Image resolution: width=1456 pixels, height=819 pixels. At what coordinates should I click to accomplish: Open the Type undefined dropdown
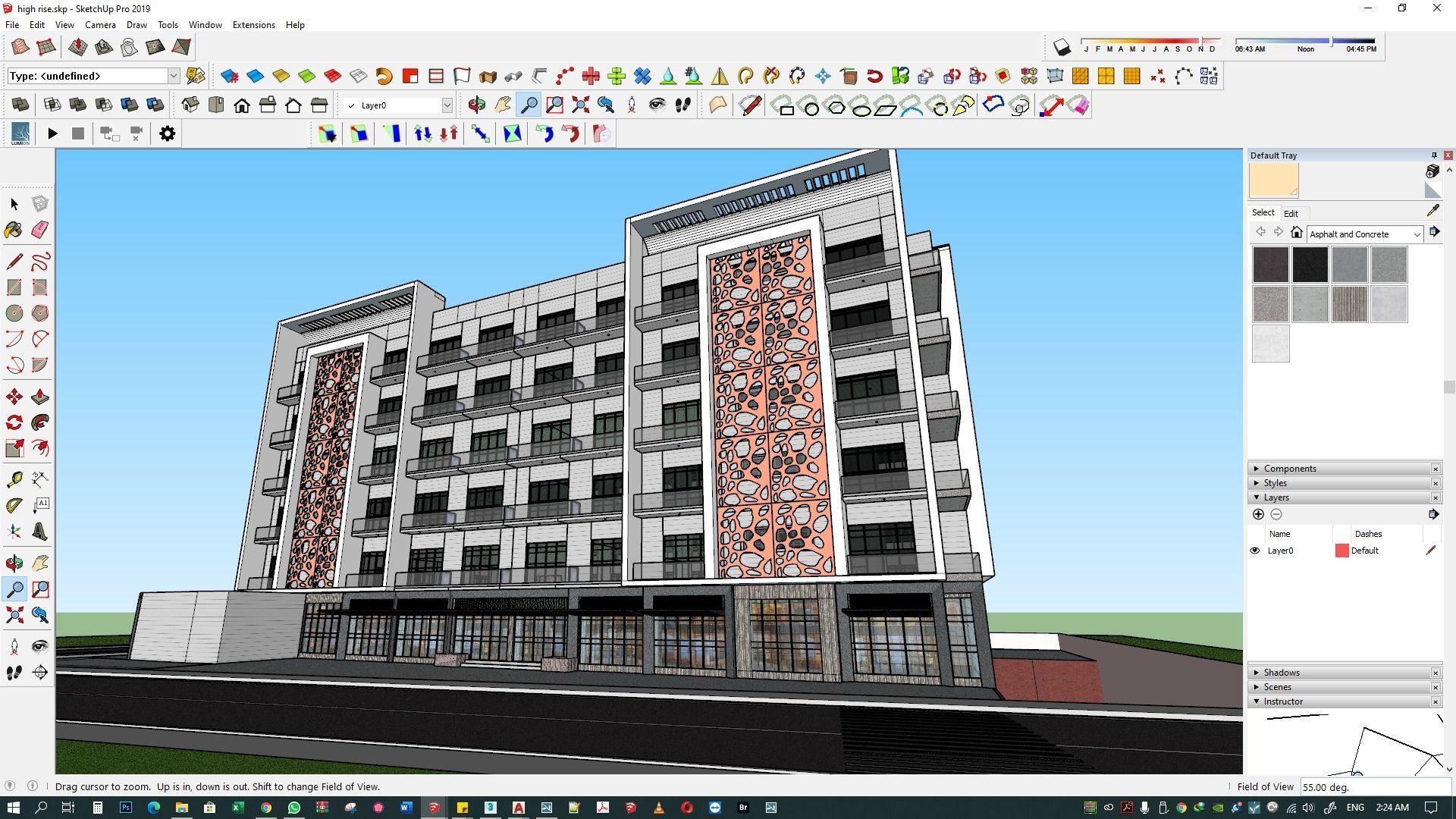(x=173, y=76)
